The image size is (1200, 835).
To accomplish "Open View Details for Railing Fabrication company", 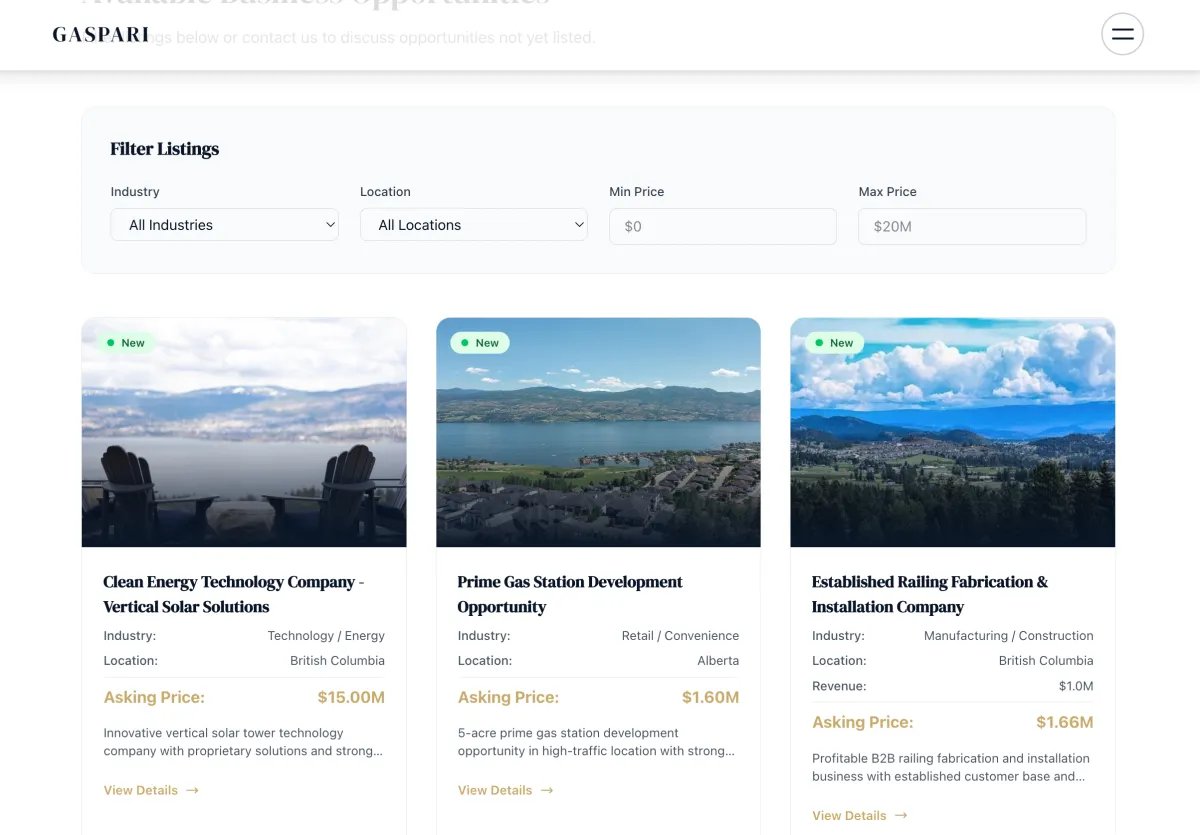I will (849, 815).
